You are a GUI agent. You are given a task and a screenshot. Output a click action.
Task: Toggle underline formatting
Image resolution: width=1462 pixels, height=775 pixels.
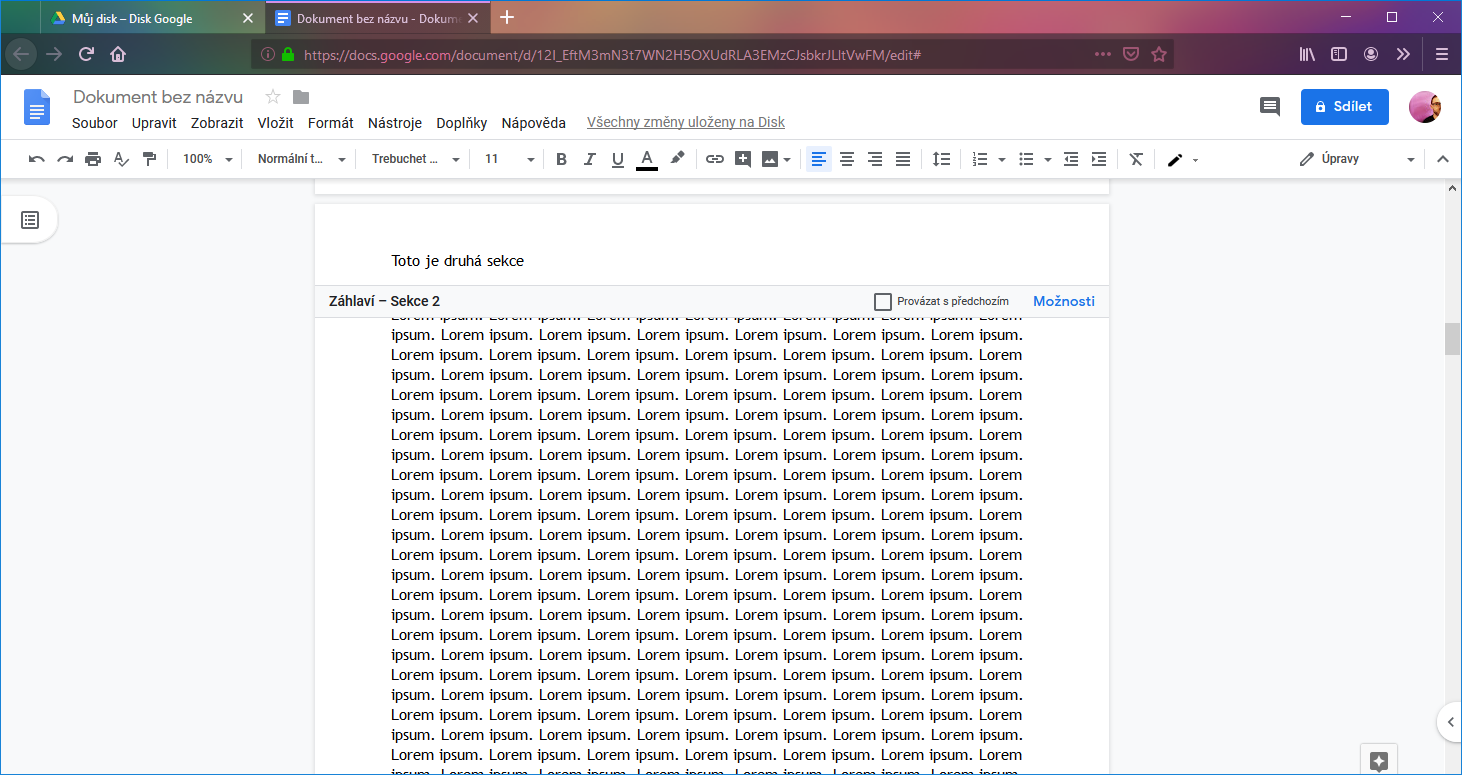617,159
